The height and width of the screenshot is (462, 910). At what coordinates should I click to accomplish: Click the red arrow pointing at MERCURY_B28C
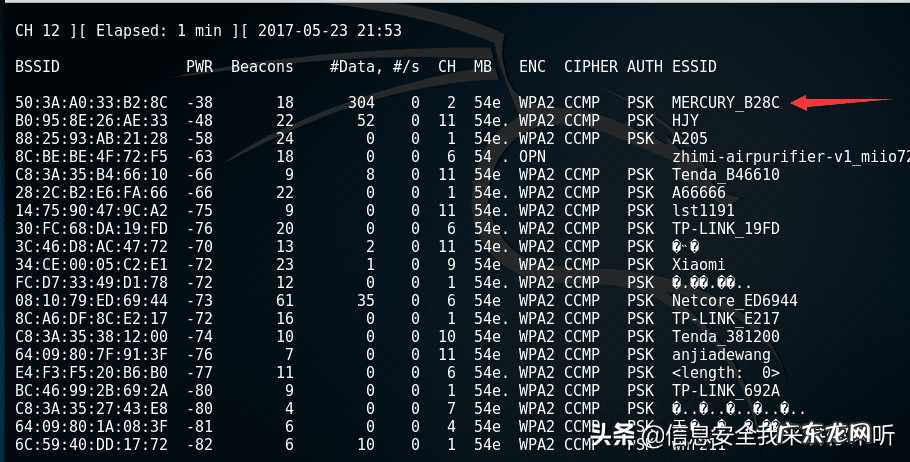838,101
